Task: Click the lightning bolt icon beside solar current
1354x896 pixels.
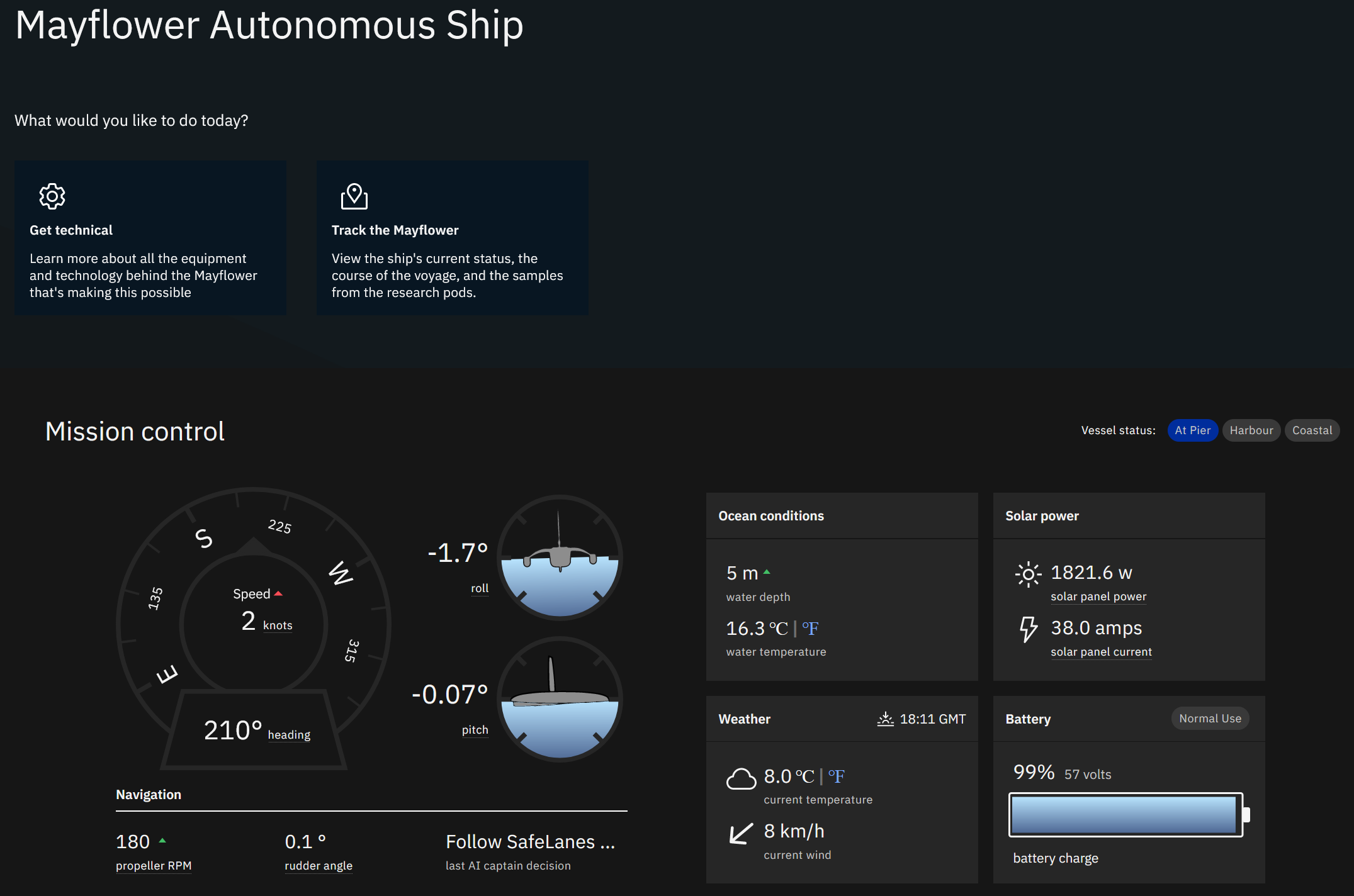Action: 1028,629
